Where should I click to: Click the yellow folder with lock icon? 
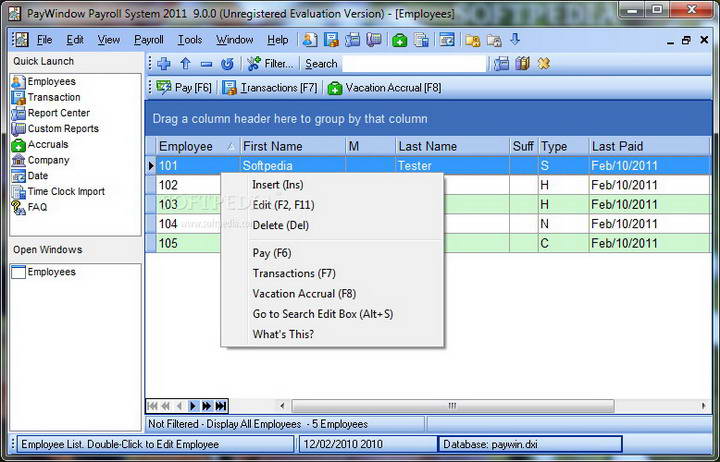pyautogui.click(x=472, y=40)
